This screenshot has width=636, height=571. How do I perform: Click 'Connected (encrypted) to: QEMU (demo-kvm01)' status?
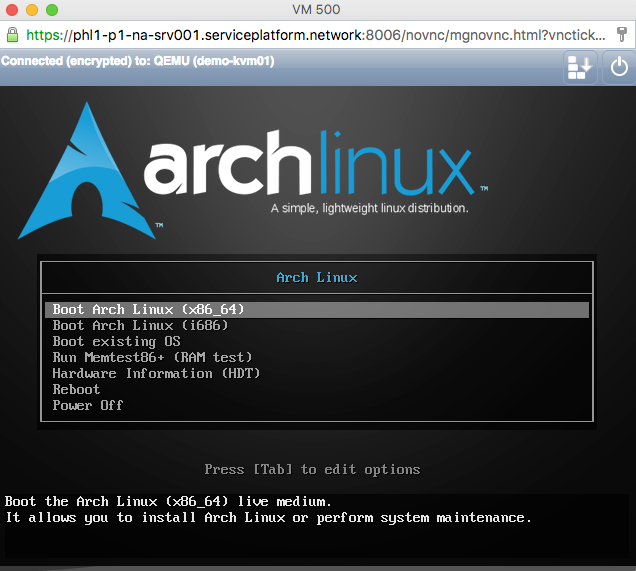(x=138, y=61)
